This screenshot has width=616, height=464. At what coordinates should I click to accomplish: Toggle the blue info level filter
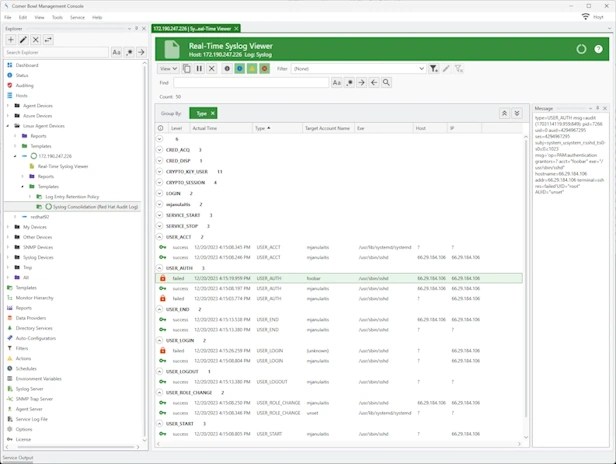(240, 69)
